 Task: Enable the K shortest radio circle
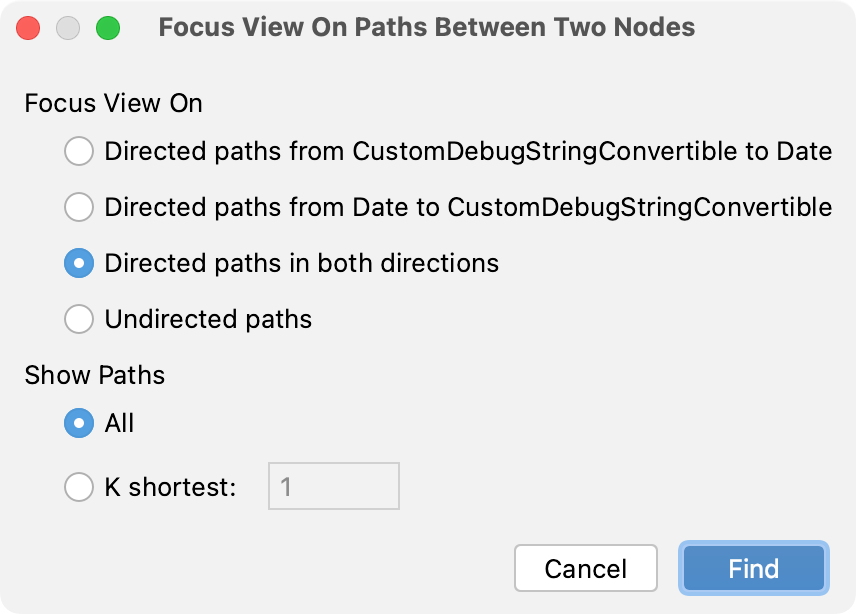(x=79, y=487)
